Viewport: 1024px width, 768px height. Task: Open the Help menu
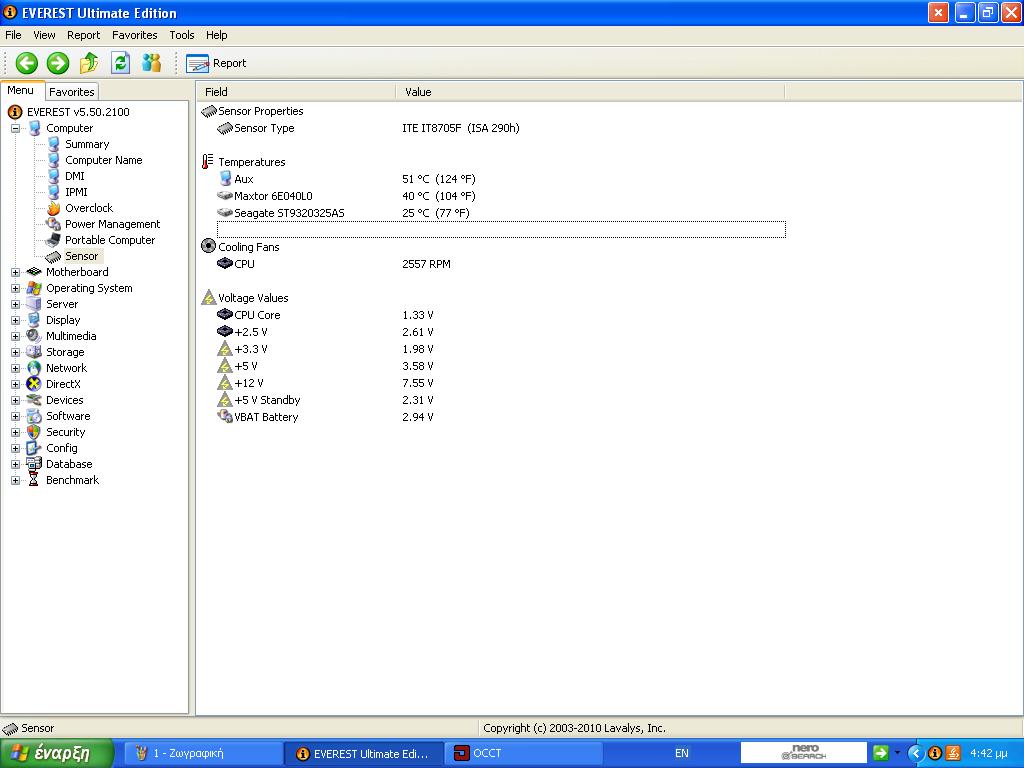217,35
